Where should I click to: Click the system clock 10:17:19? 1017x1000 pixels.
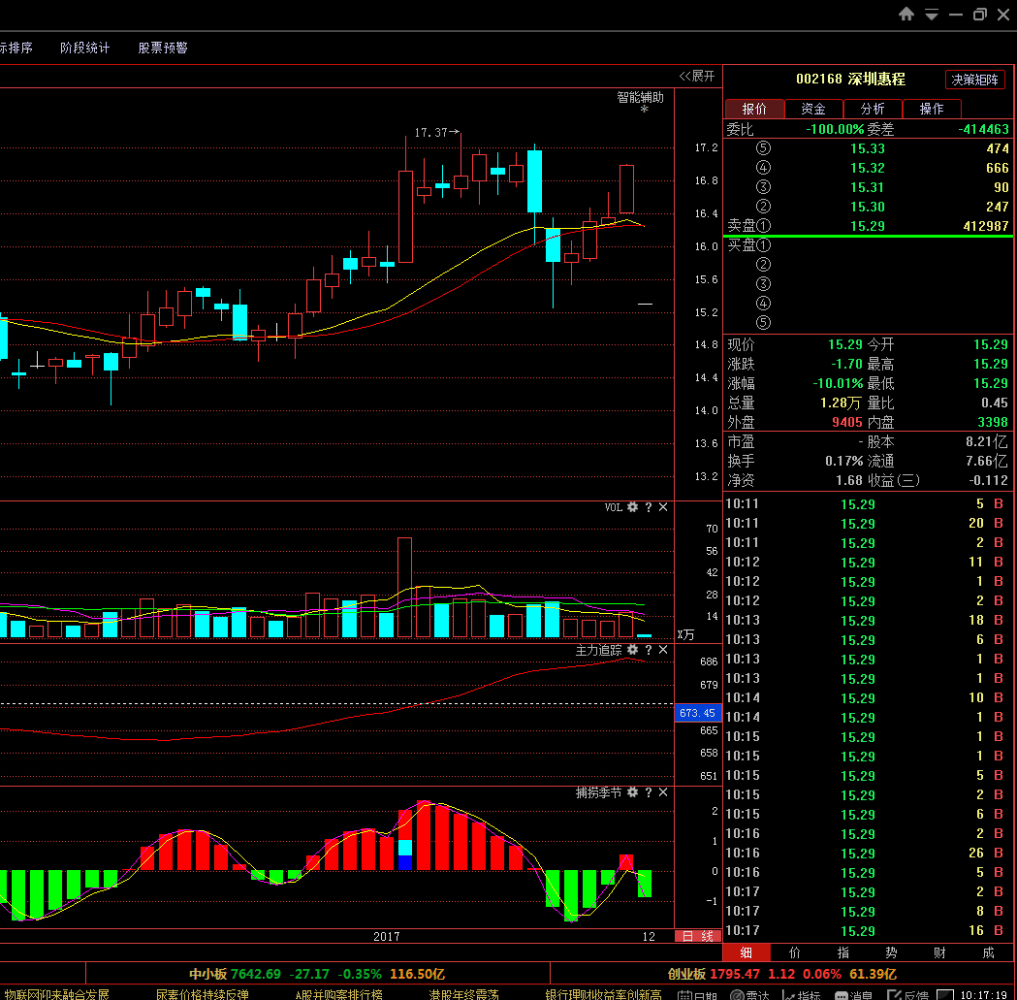point(983,995)
